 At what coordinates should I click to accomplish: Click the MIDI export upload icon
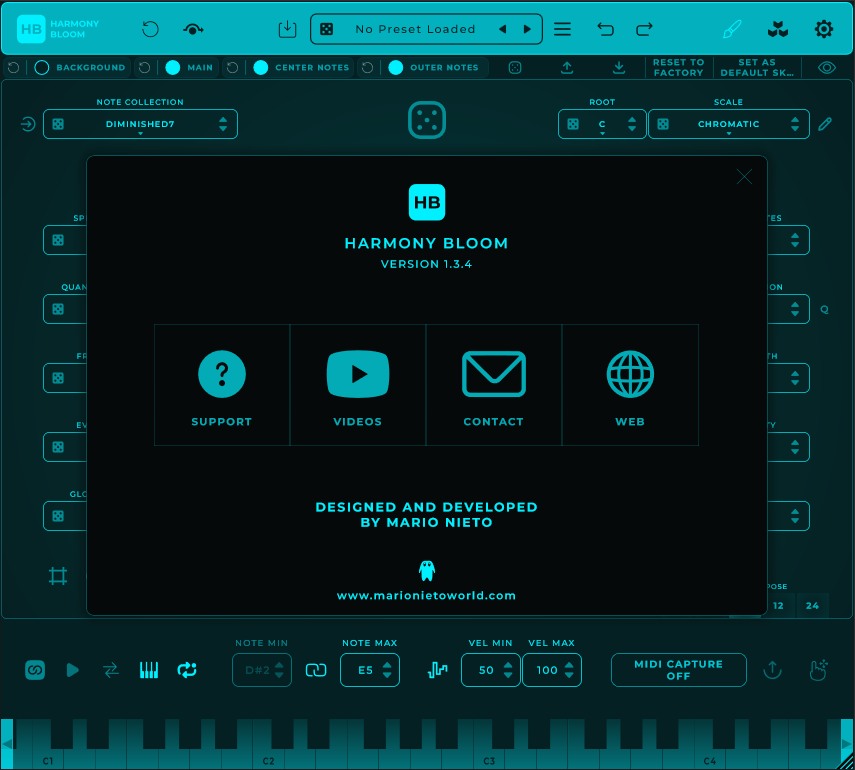coord(773,670)
